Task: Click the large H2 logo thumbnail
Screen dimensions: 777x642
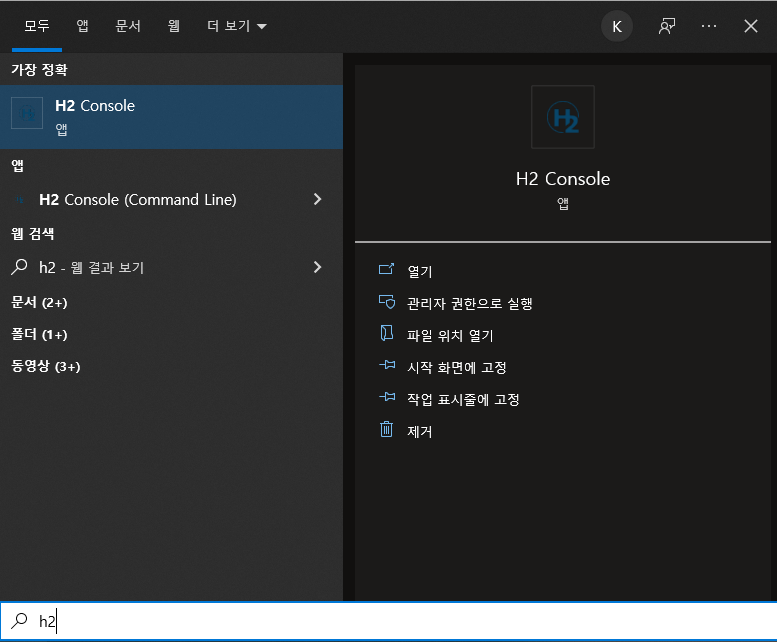Action: 563,117
